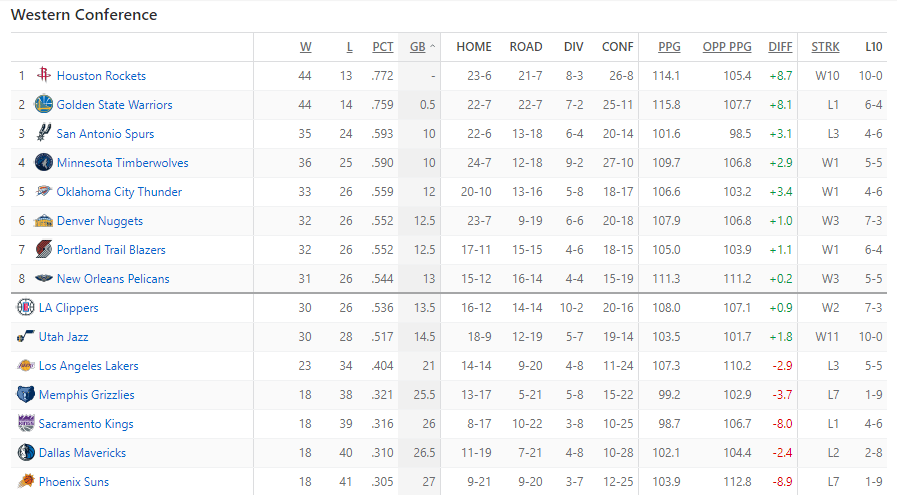The image size is (897, 495).
Task: Click the San Antonio Spurs logo
Action: (x=43, y=133)
